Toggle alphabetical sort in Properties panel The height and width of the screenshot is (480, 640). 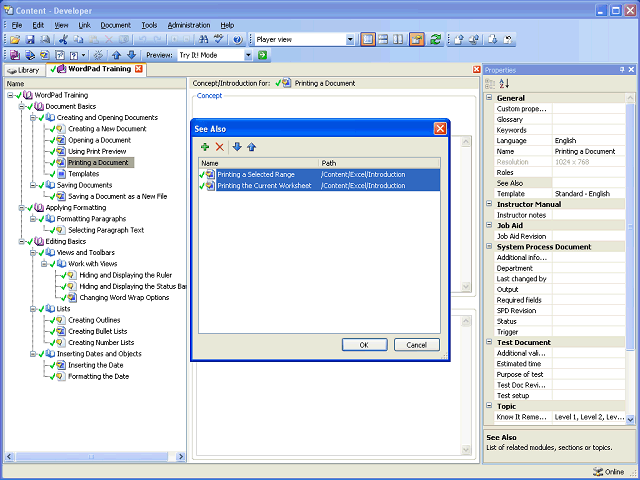point(504,84)
